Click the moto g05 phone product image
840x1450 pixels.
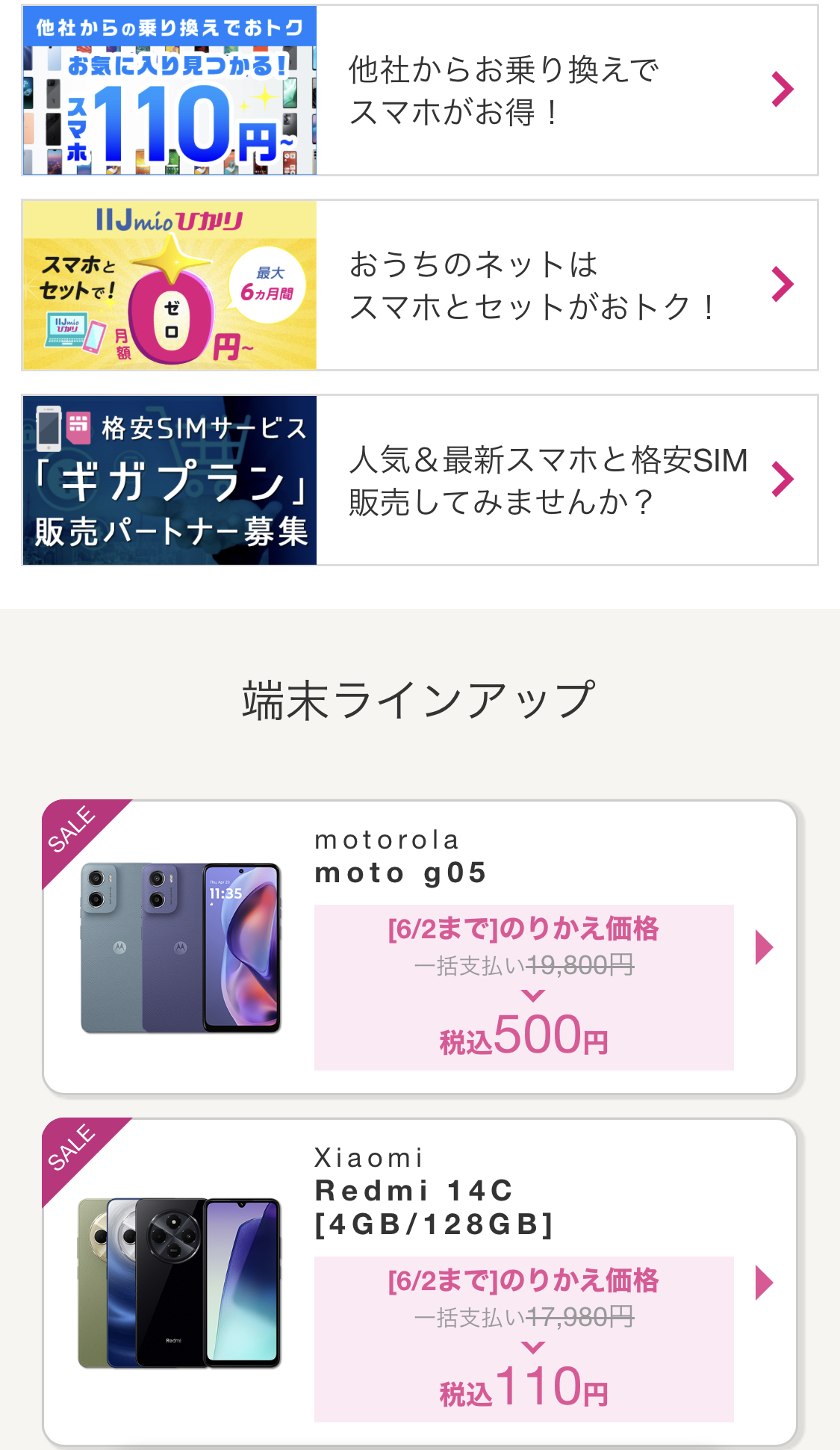[180, 948]
